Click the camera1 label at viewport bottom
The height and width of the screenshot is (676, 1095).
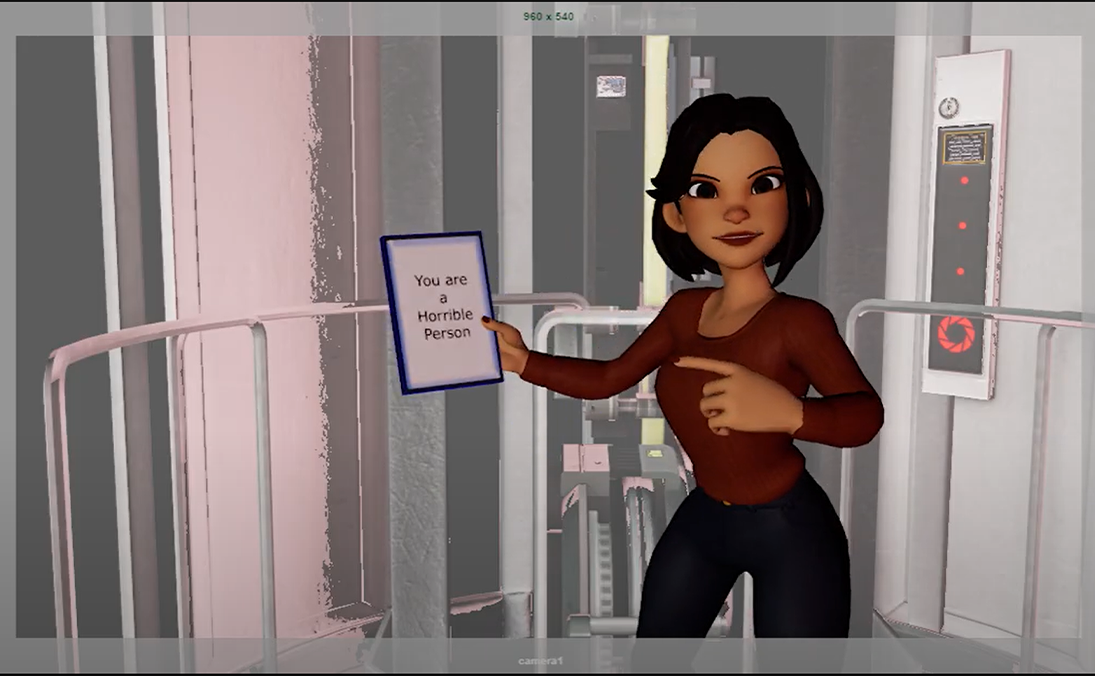pyautogui.click(x=540, y=661)
